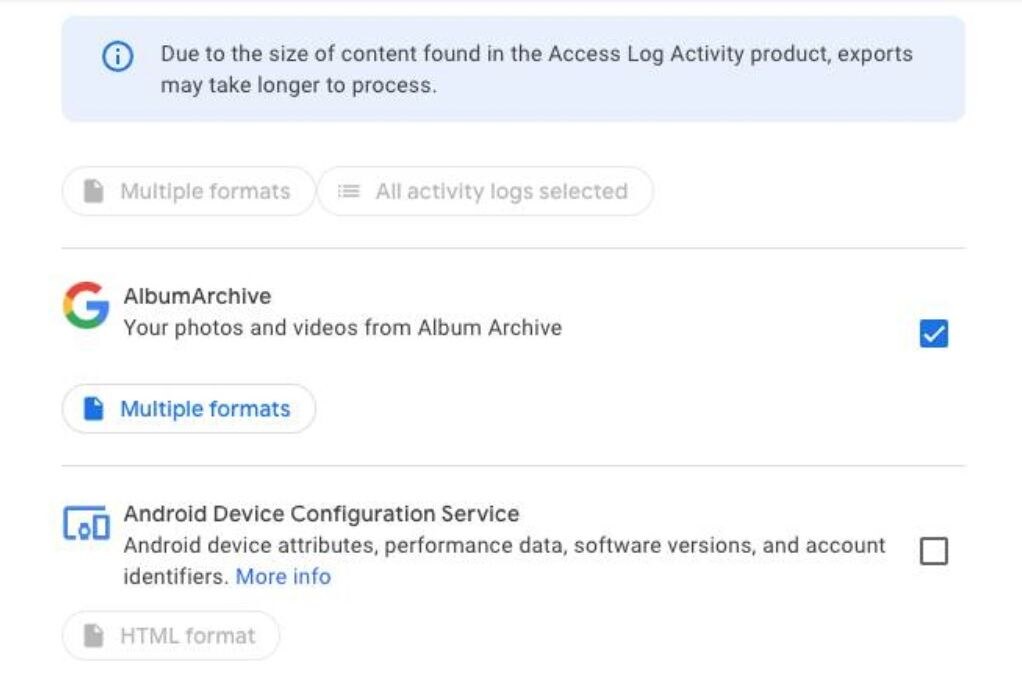Click the Google logo beside AlbumArchive
Image resolution: width=1022 pixels, height=686 pixels.
(x=86, y=306)
